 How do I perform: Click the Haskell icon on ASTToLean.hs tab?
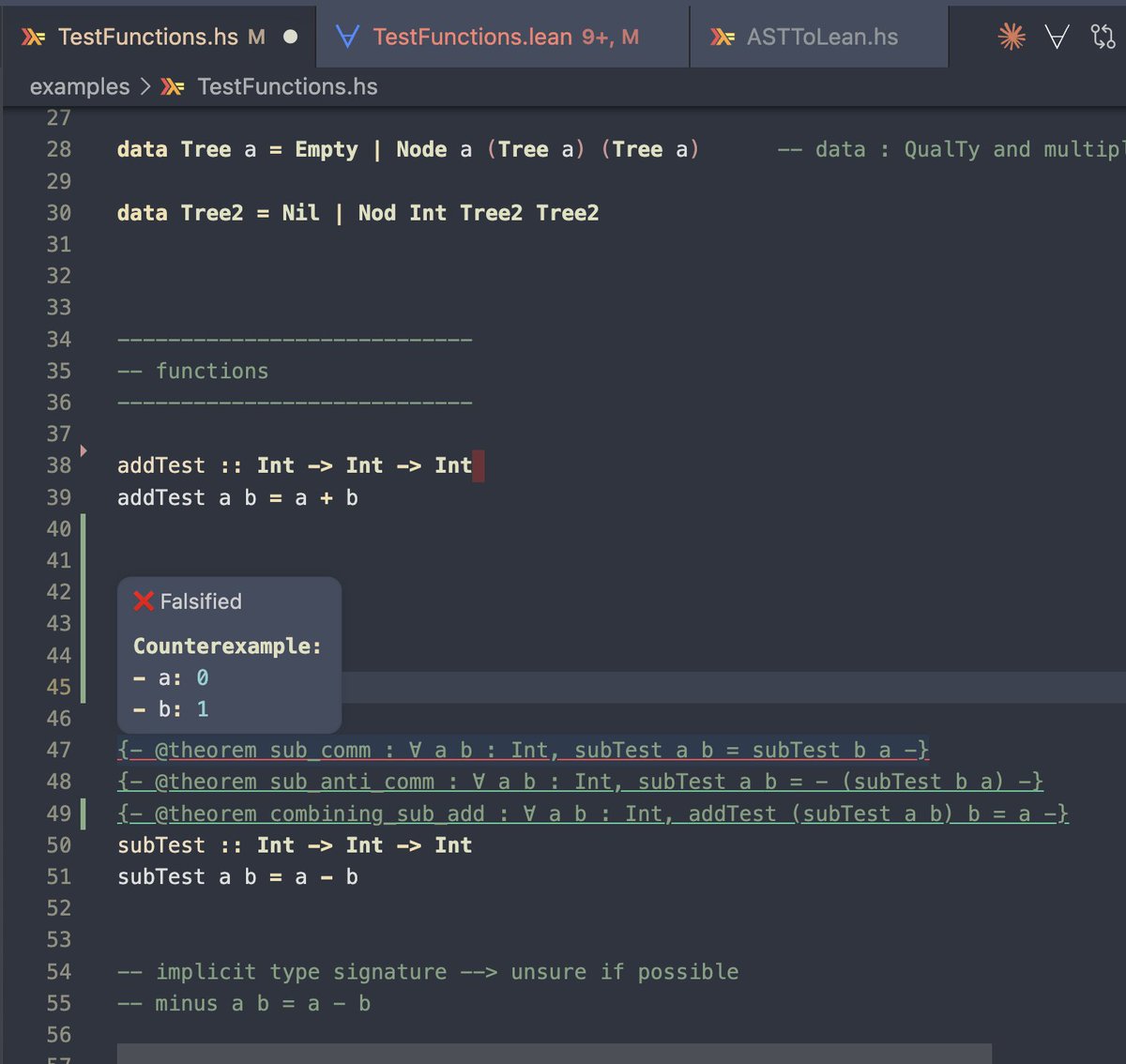pos(723,37)
